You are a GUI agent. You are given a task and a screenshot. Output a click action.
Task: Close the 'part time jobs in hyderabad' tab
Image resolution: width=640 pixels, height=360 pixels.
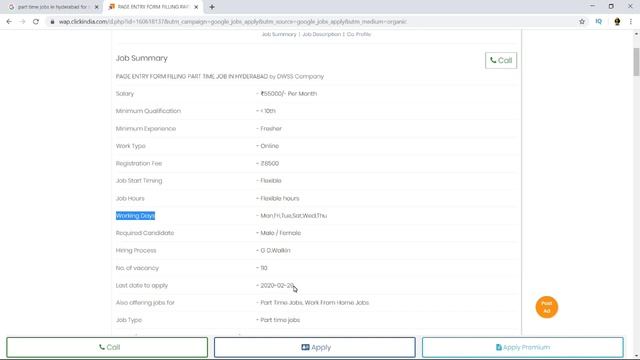(97, 7)
